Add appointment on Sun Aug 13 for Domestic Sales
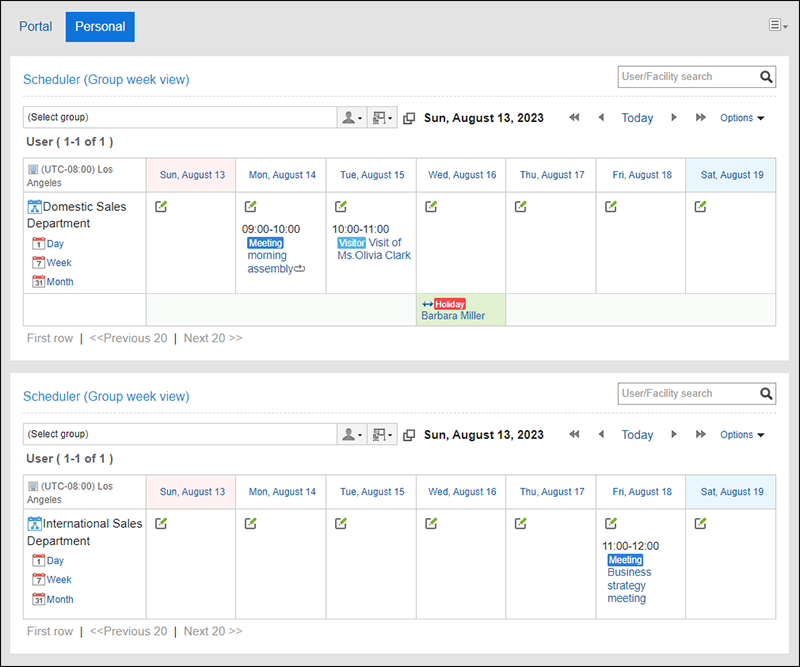This screenshot has height=667, width=800. click(161, 207)
